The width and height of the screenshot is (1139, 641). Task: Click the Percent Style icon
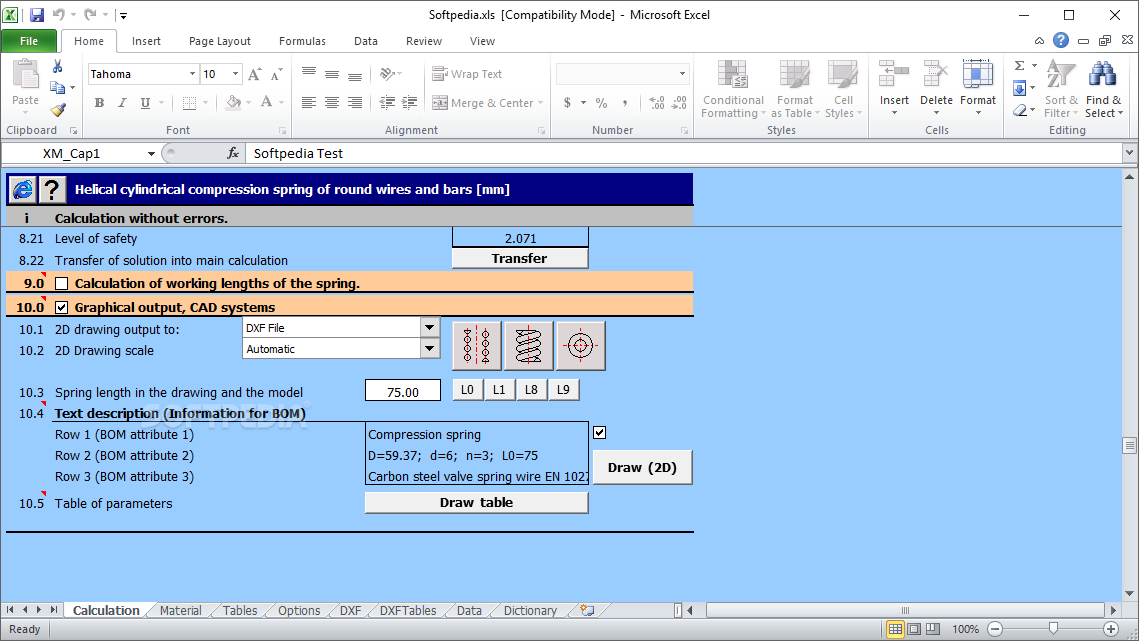pyautogui.click(x=601, y=103)
